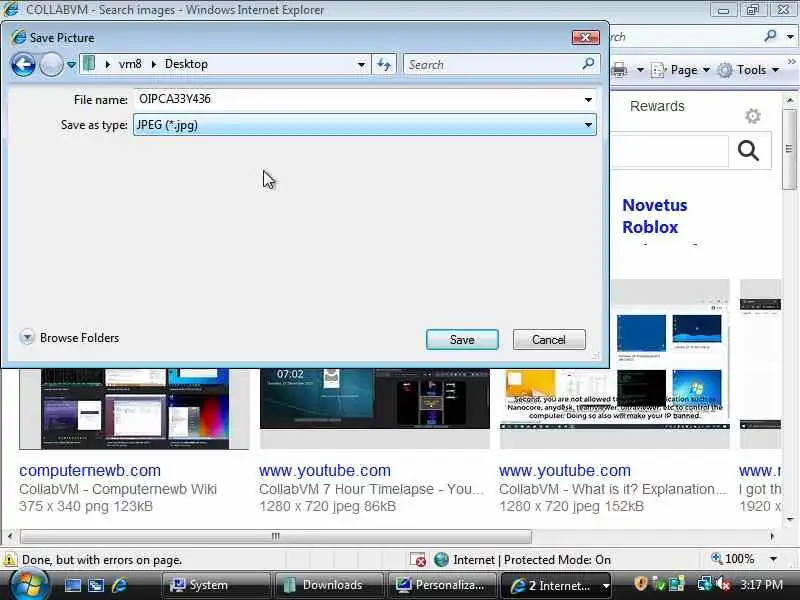This screenshot has width=800, height=600.
Task: Open the Windows Start orb
Action: 28,585
